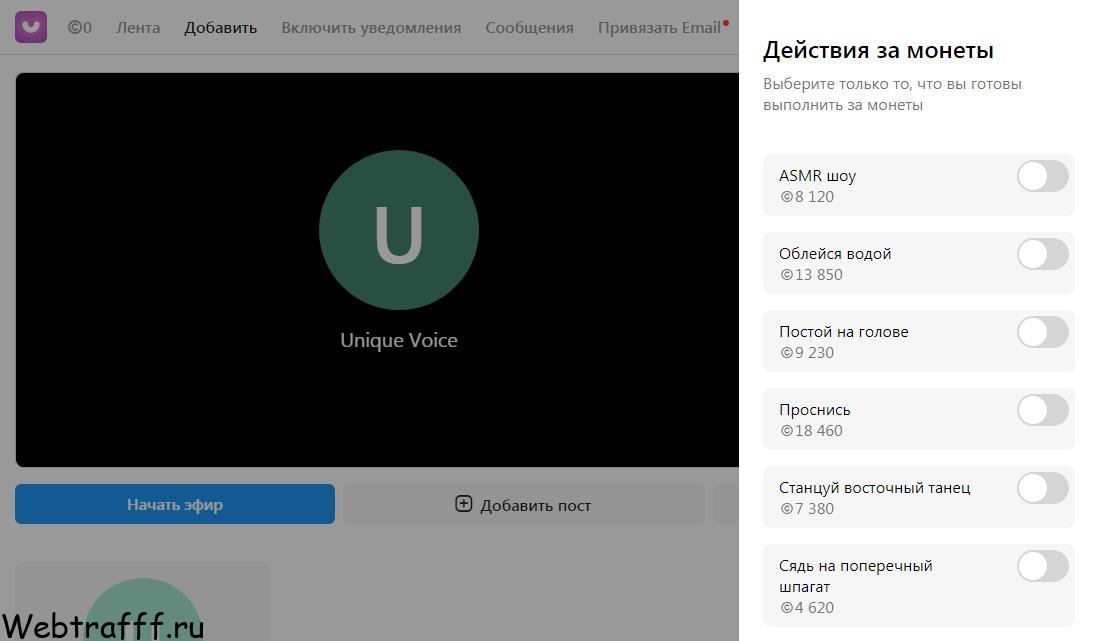1093x641 pixels.
Task: Turn on the Облейся водой switch
Action: tap(1042, 254)
